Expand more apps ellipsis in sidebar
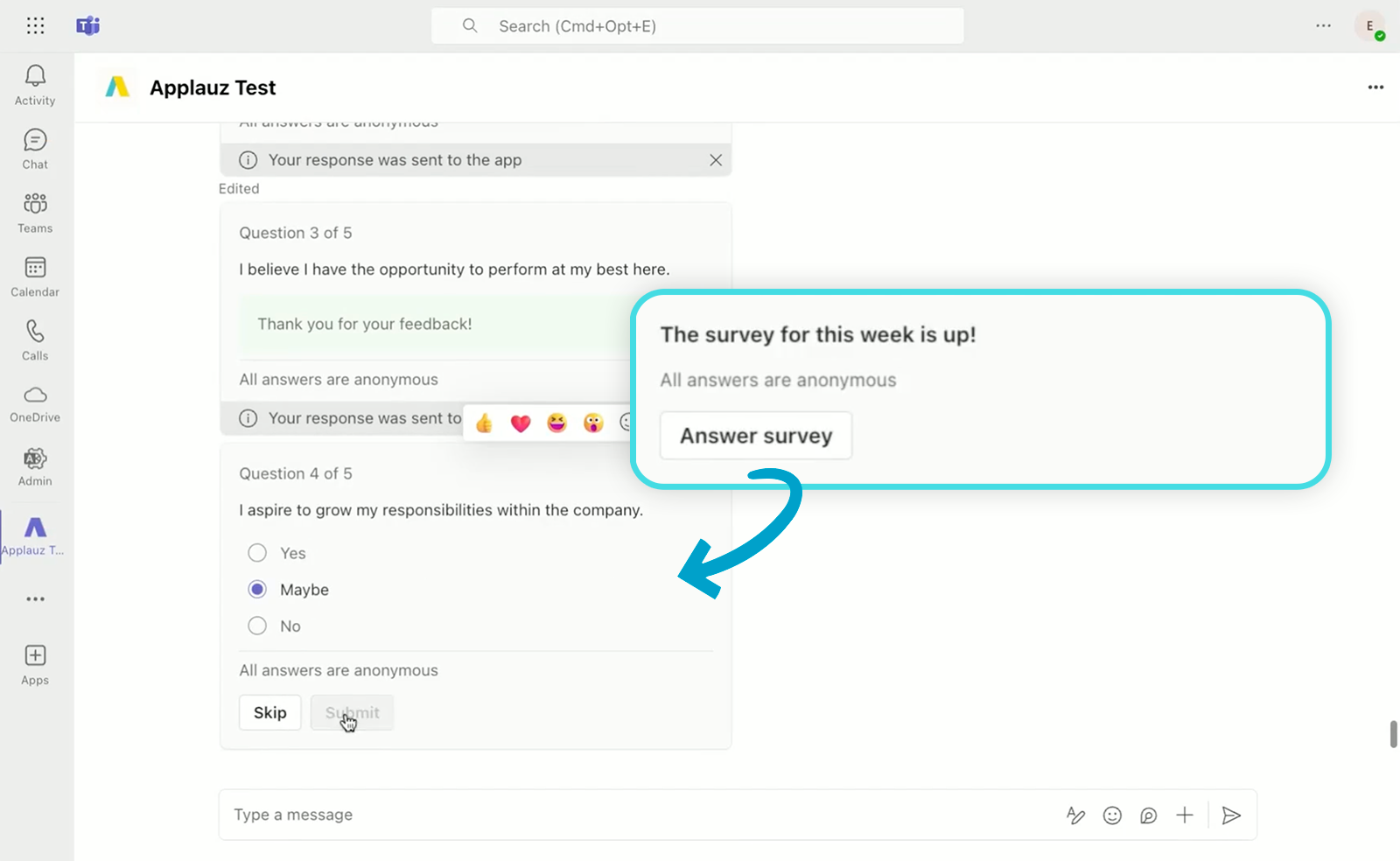 point(35,599)
